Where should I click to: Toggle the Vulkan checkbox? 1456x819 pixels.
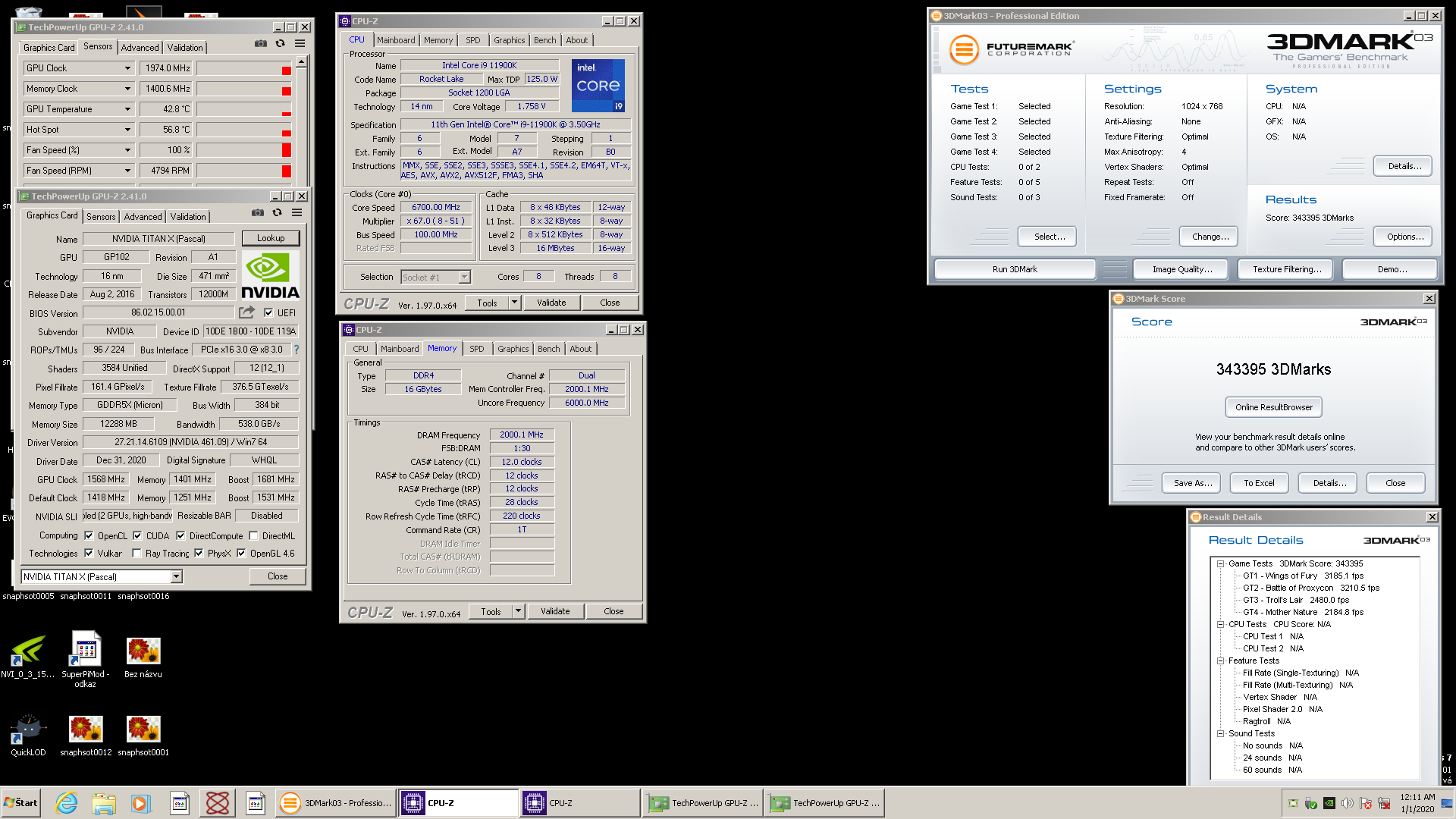click(x=89, y=553)
